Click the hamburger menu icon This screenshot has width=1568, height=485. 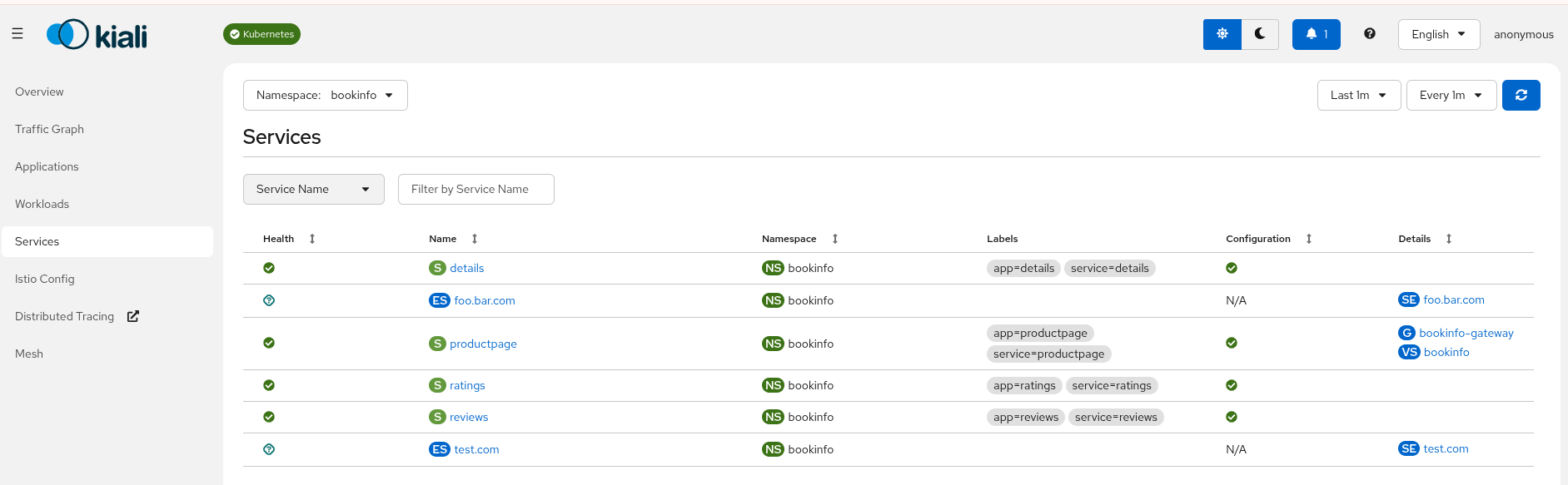coord(17,34)
